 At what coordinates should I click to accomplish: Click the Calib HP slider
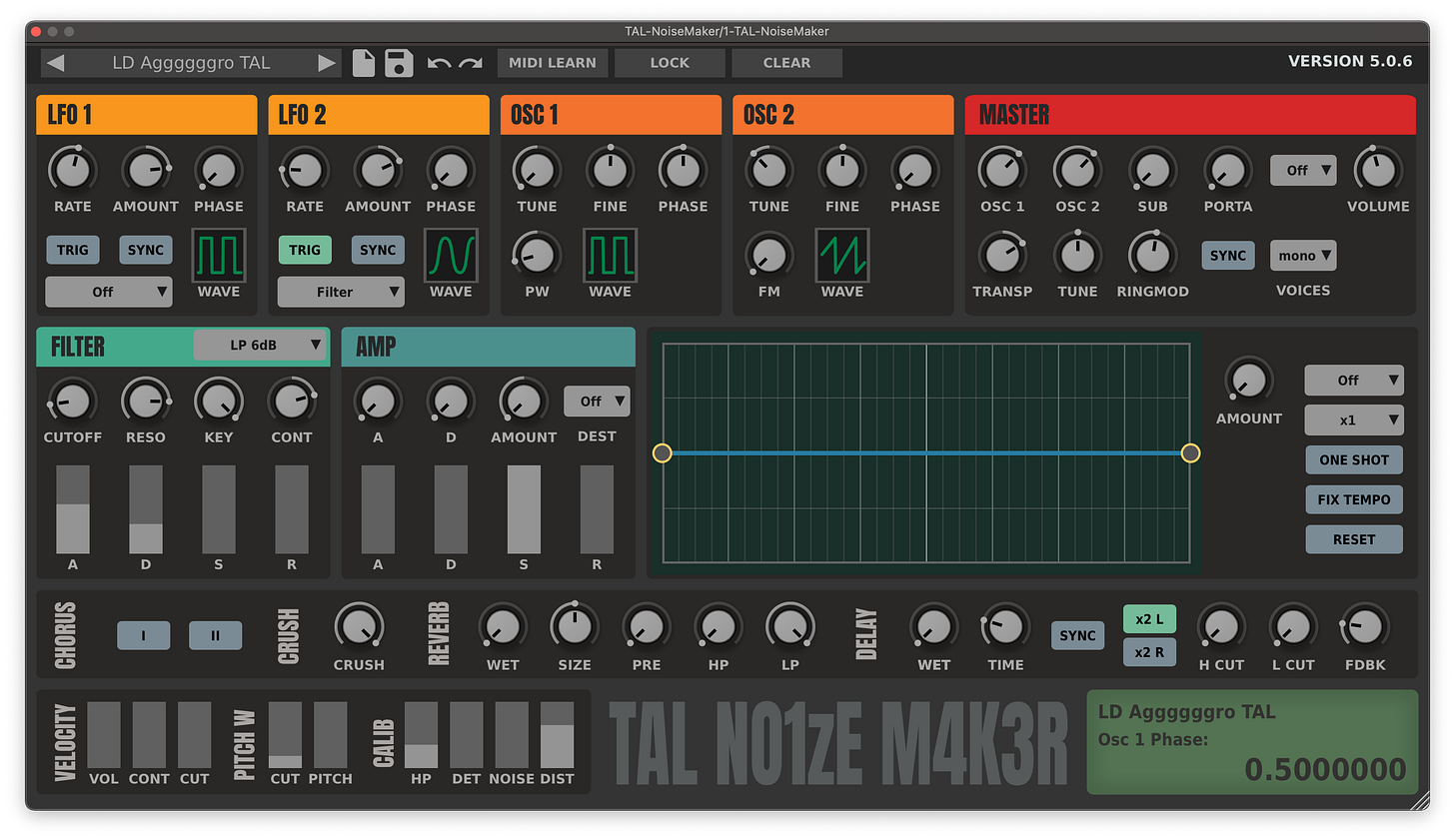pyautogui.click(x=421, y=735)
